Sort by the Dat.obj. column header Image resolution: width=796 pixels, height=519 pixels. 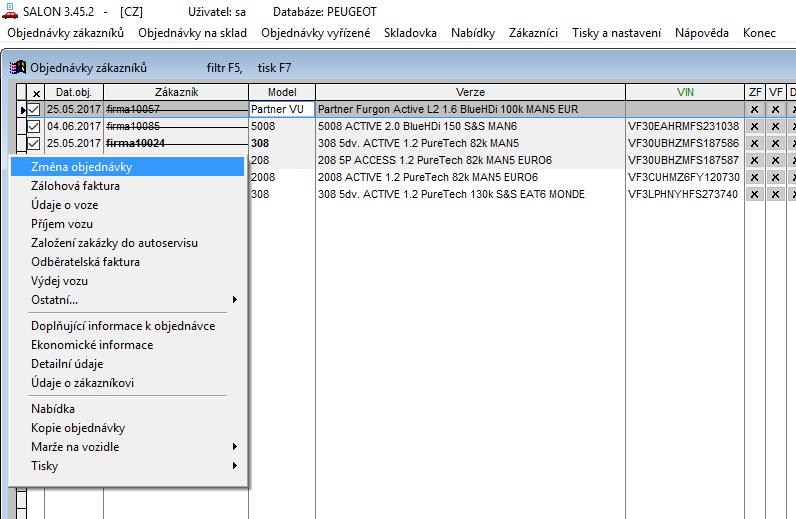(74, 92)
